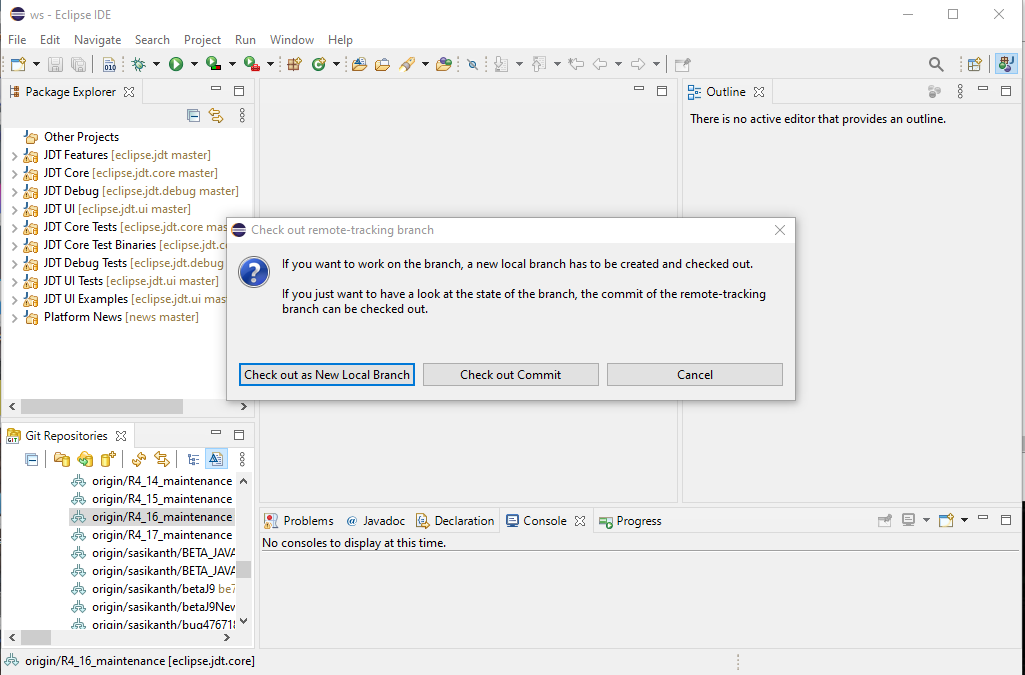The height and width of the screenshot is (675, 1025).
Task: Click the New Java Class icon
Action: coord(319,64)
